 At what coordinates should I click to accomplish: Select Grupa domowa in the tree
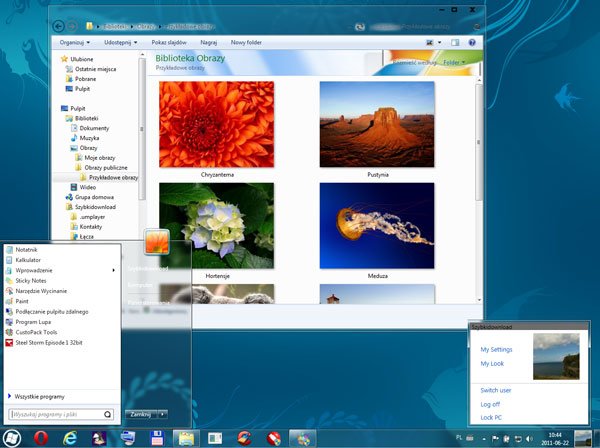[90, 197]
